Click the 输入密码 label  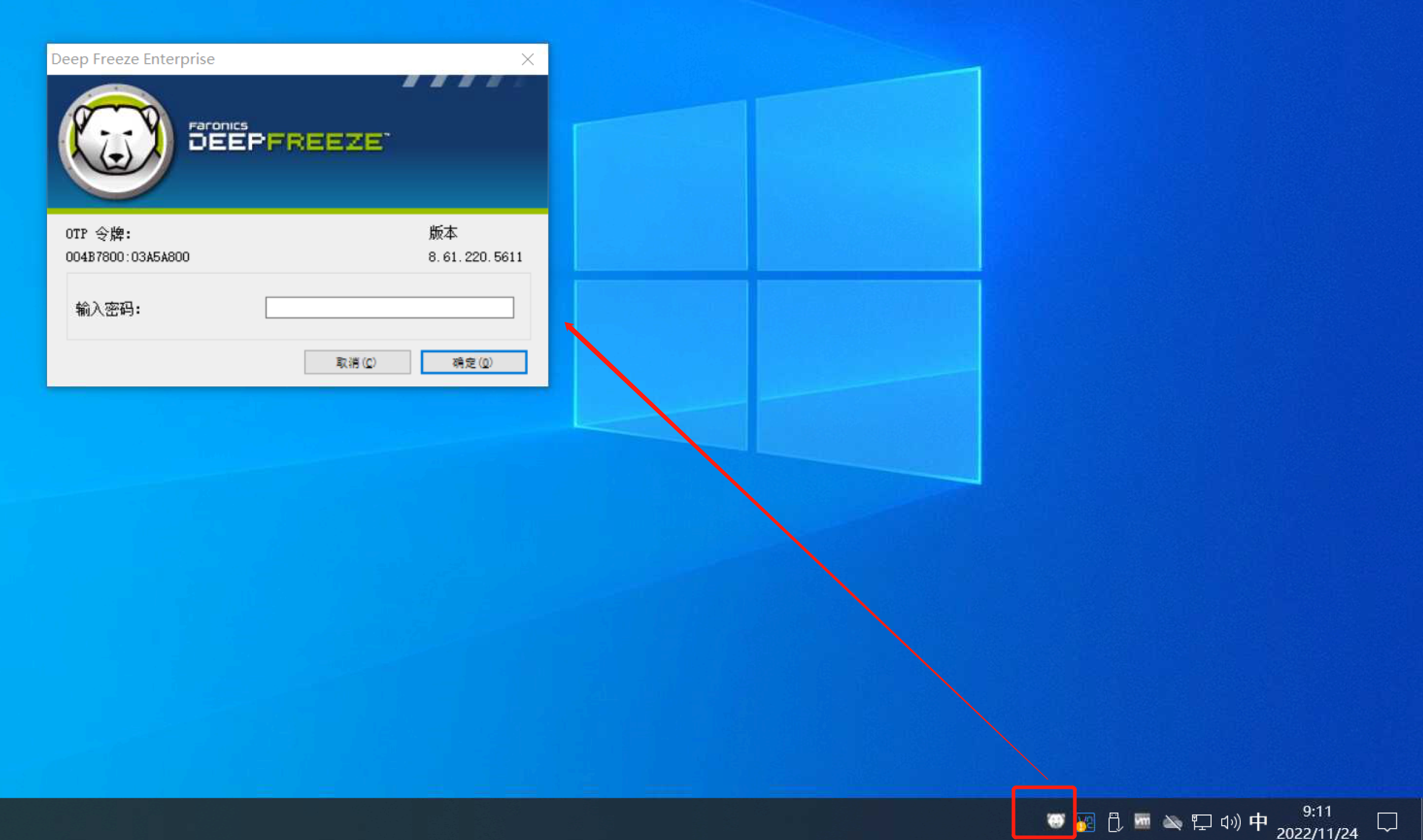(108, 309)
